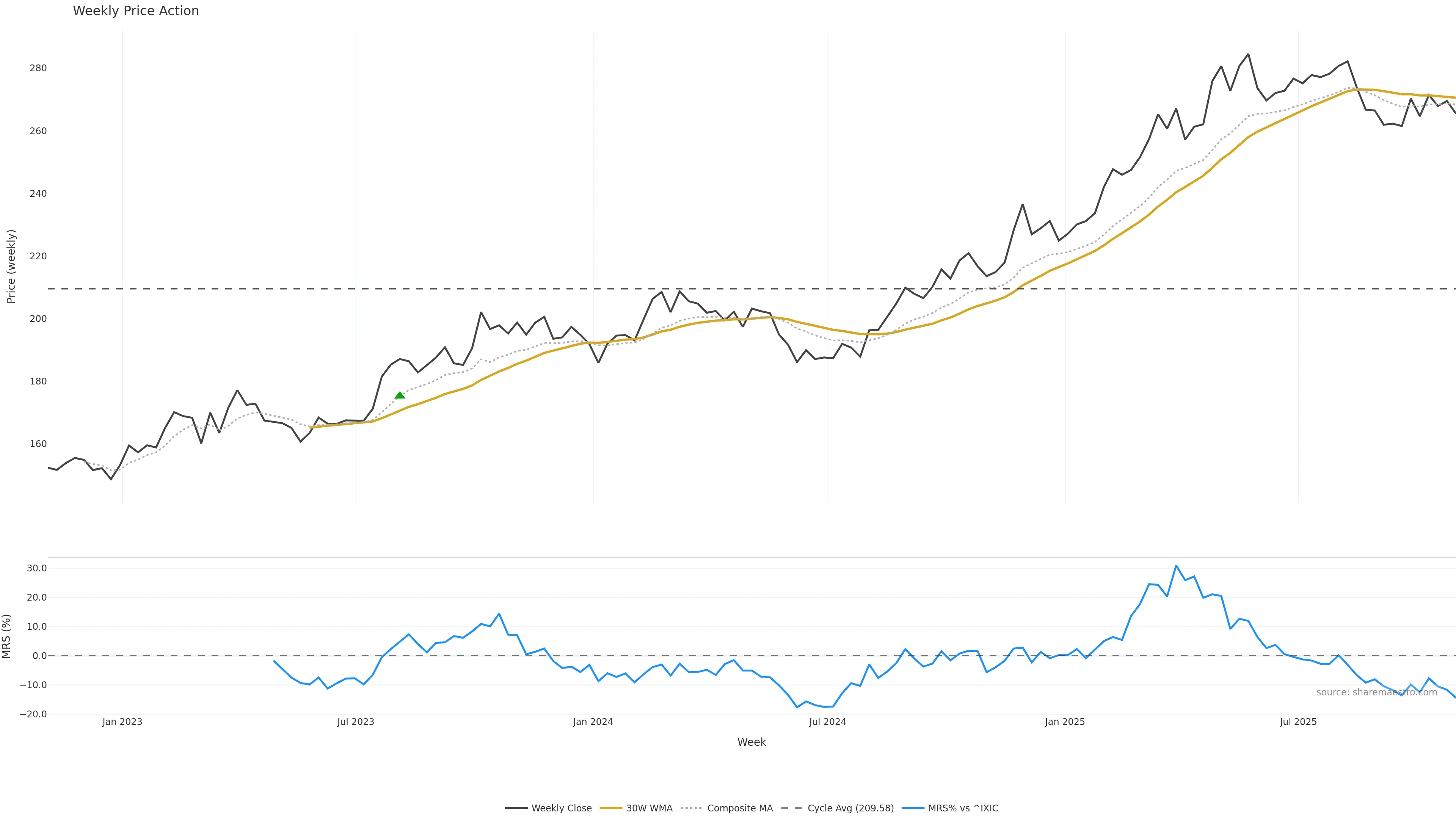Click the 280 price axis tick label
This screenshot has width=1456, height=819.
point(38,68)
